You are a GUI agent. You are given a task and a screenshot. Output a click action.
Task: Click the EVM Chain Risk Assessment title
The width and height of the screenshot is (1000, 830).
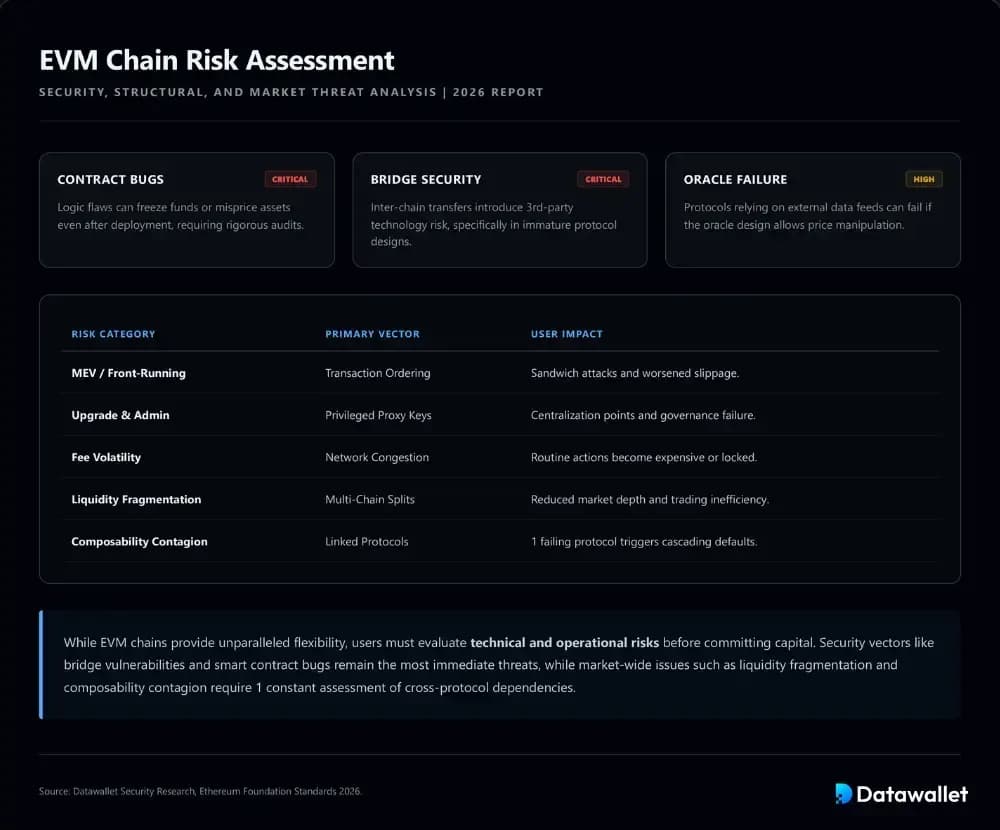217,60
